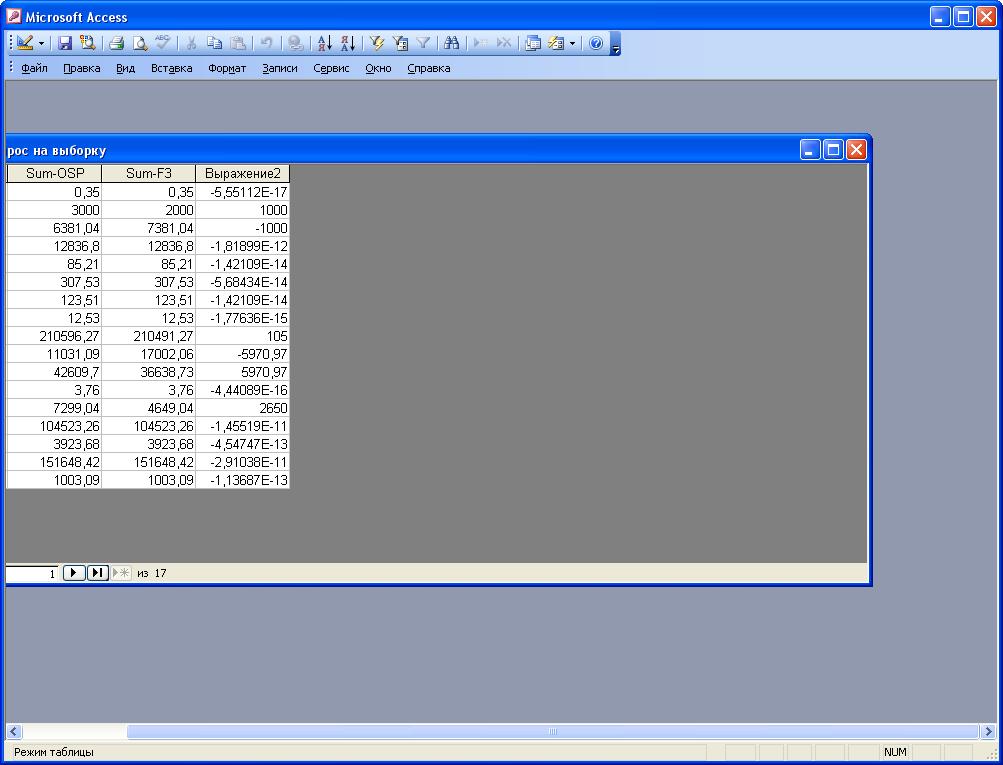Minimize the query window
Image resolution: width=1003 pixels, height=765 pixels.
pos(810,150)
